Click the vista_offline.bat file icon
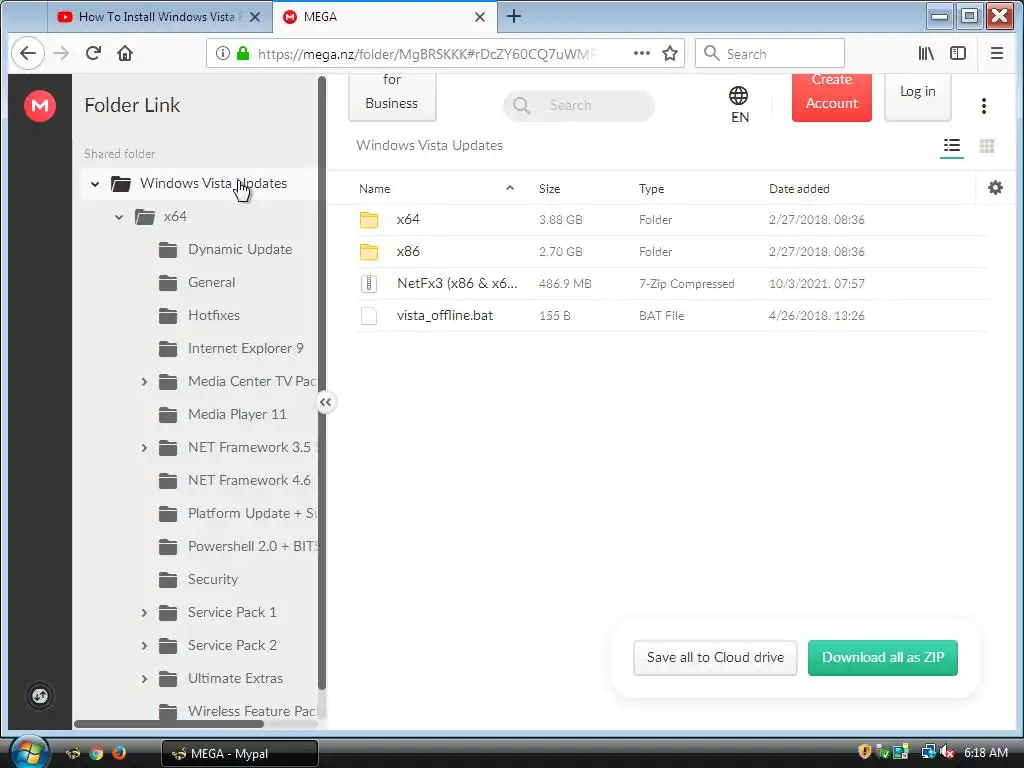Viewport: 1024px width, 768px height. pos(369,315)
